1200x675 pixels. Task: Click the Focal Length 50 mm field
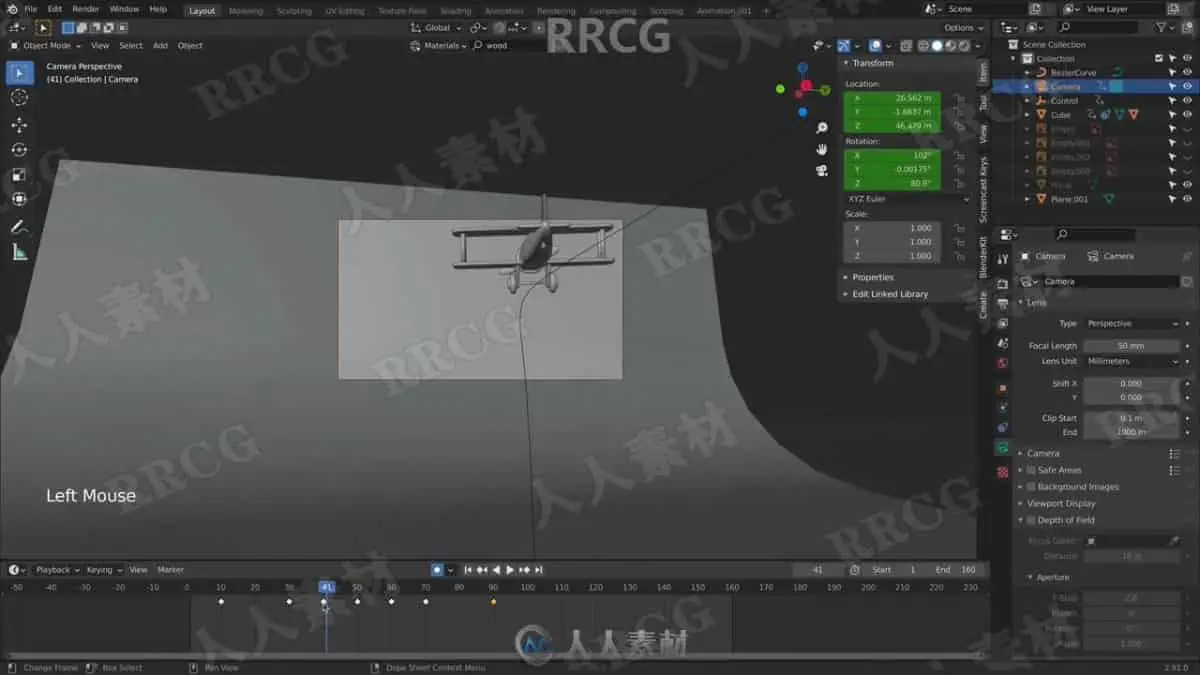pyautogui.click(x=1133, y=346)
